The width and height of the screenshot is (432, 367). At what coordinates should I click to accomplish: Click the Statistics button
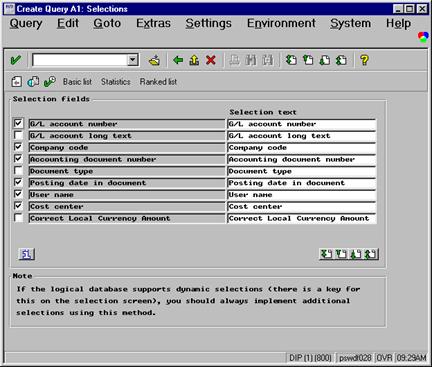[x=116, y=82]
